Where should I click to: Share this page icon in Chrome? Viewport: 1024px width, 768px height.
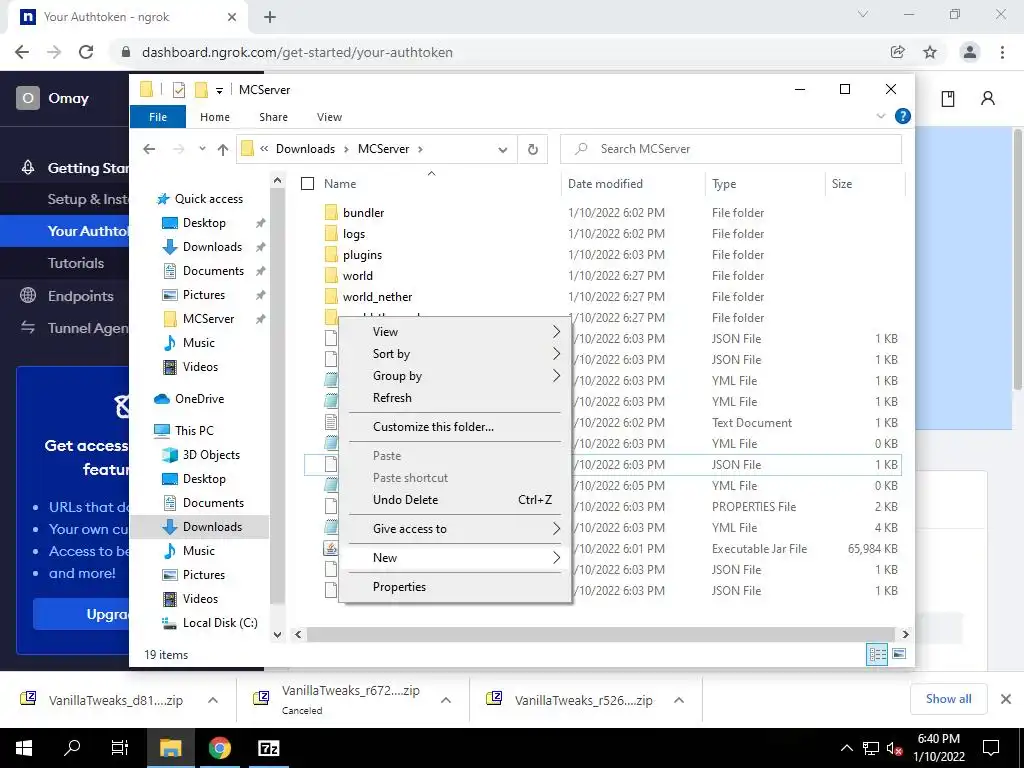898,52
